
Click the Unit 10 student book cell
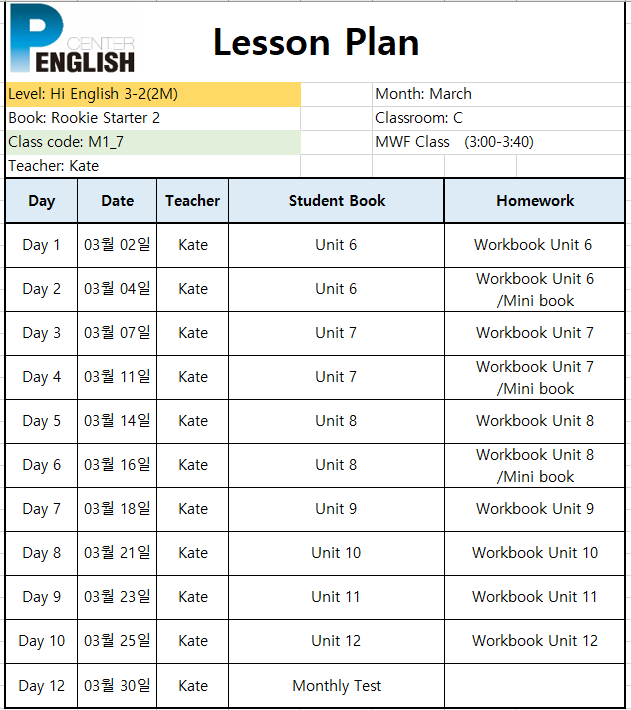(336, 553)
